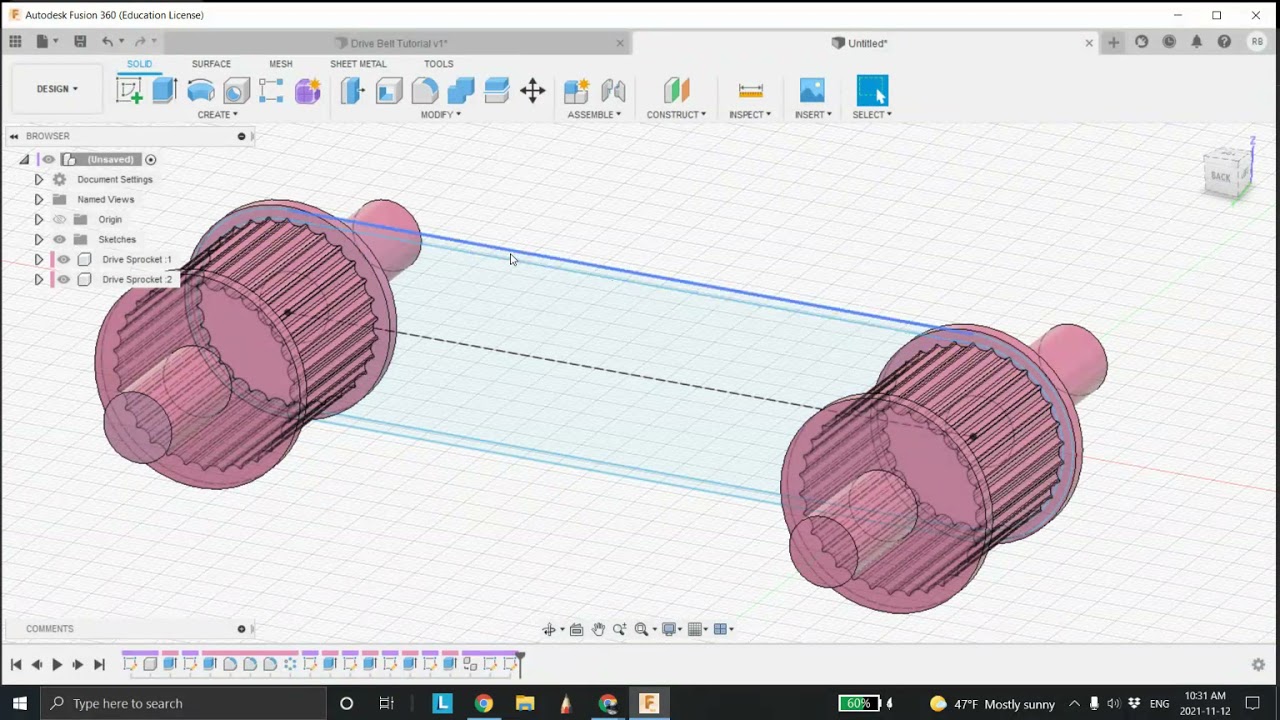The image size is (1280, 720).
Task: Select the Fillet tool
Action: coord(424,91)
